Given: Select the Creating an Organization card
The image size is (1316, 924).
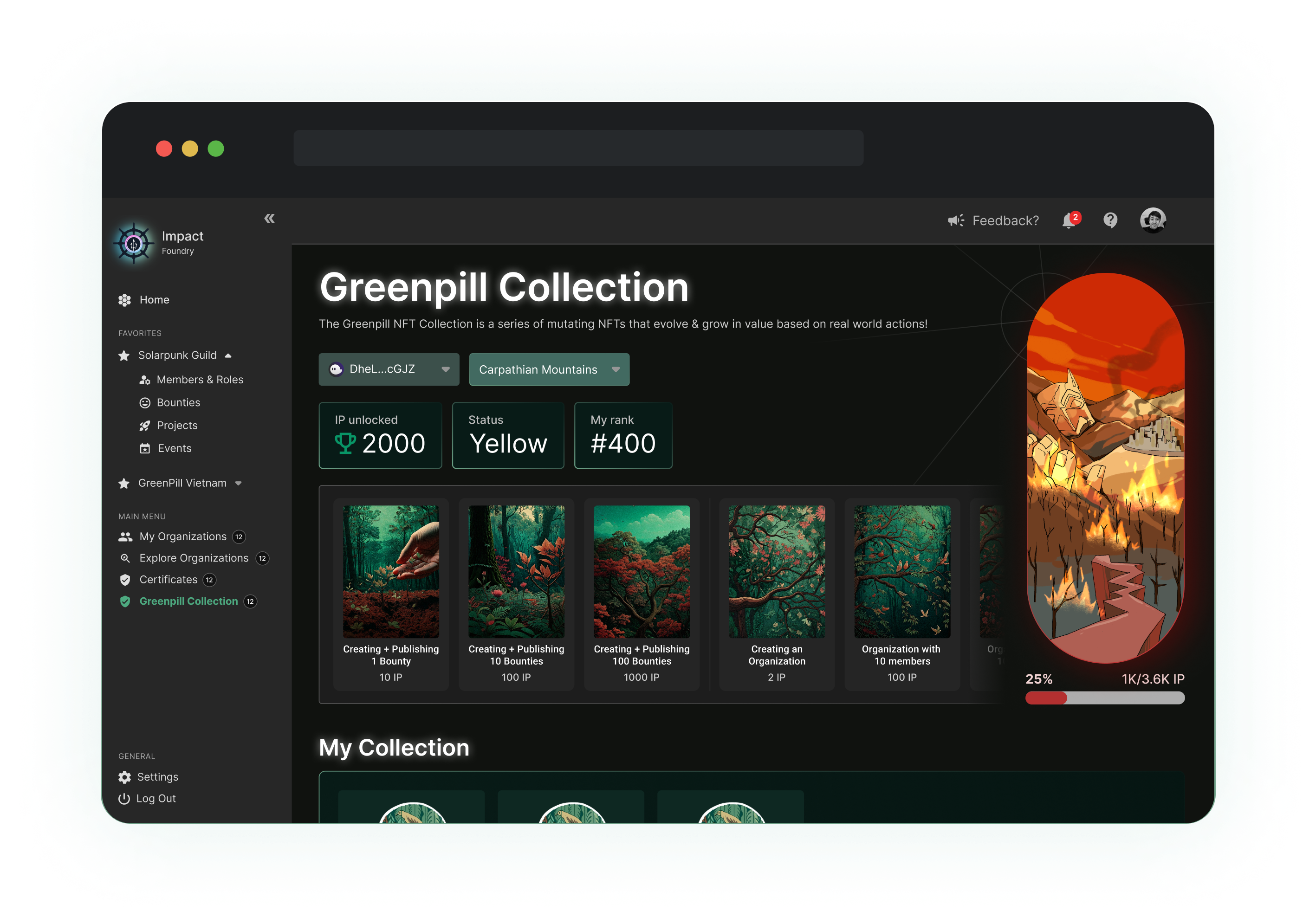Looking at the screenshot, I should 777,594.
